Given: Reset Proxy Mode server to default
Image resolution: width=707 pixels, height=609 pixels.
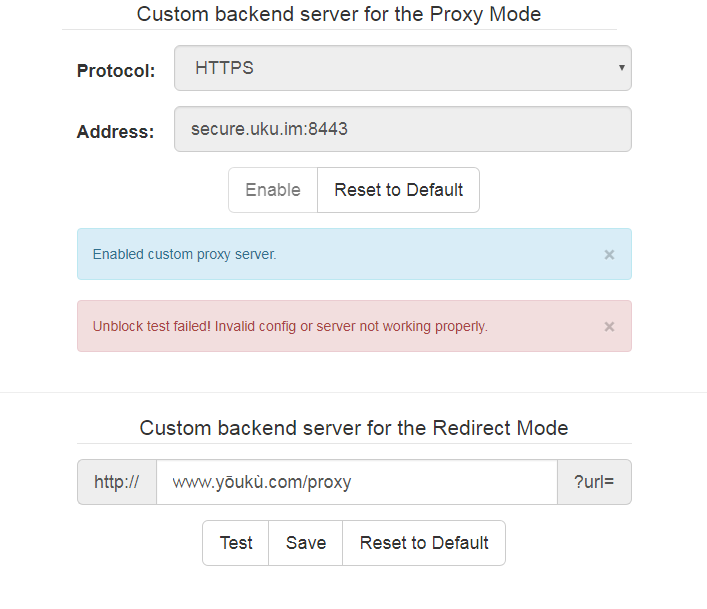Looking at the screenshot, I should point(399,190).
